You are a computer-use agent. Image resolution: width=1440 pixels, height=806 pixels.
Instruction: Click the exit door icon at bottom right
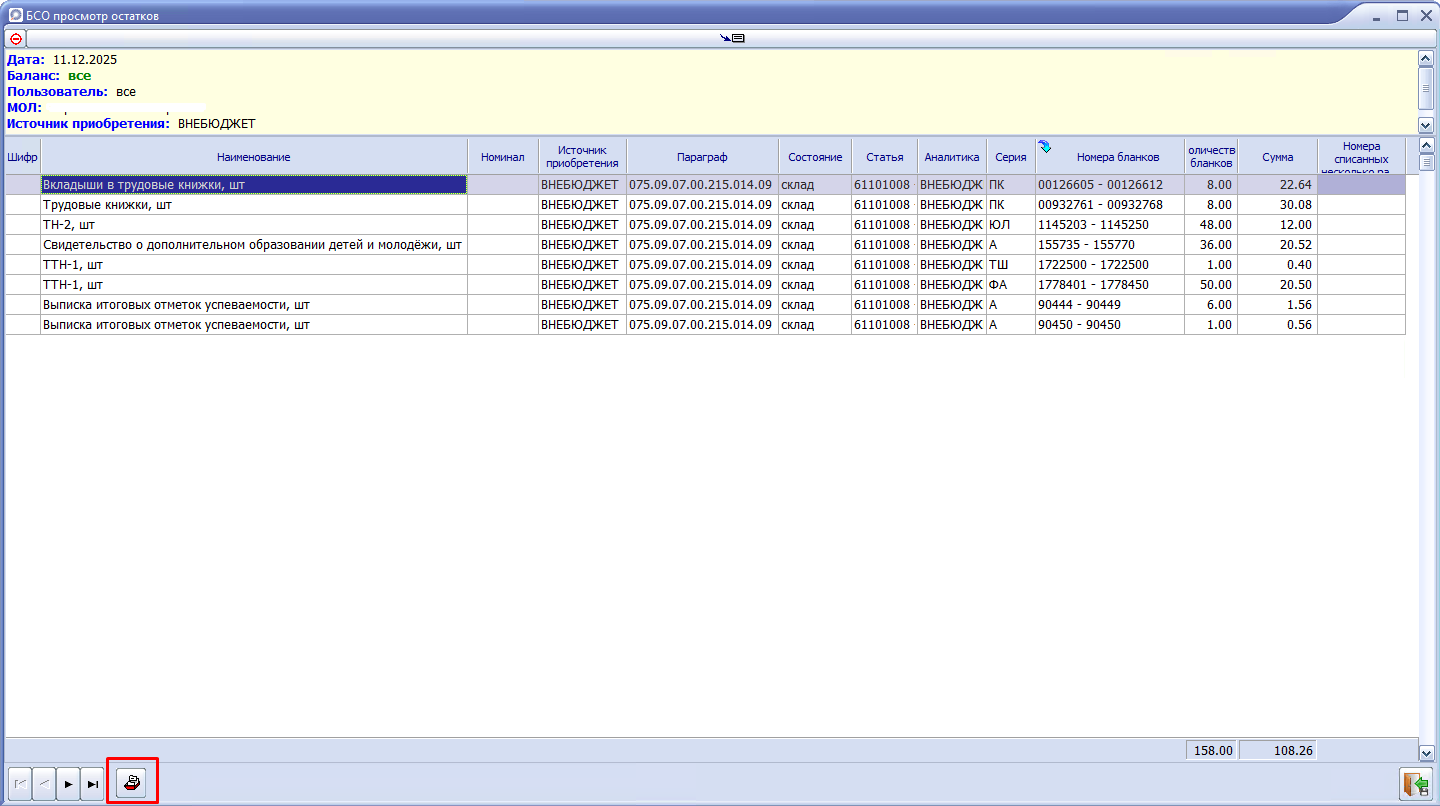click(x=1415, y=784)
